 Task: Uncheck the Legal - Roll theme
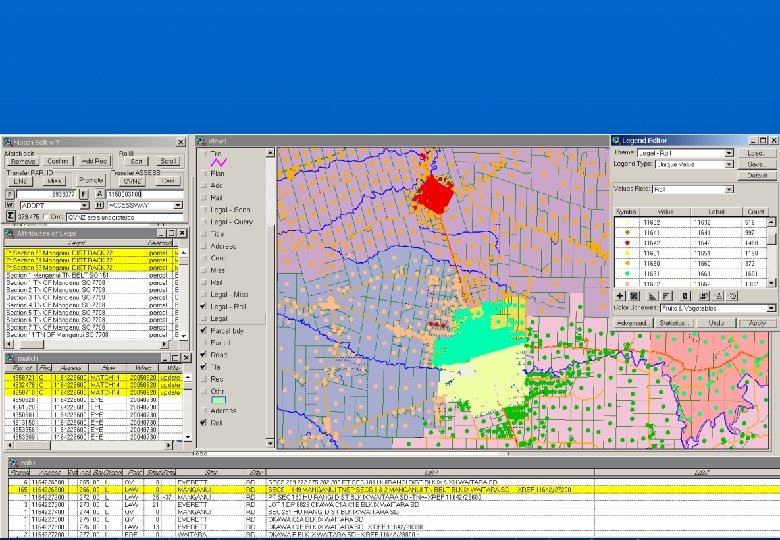[204, 306]
